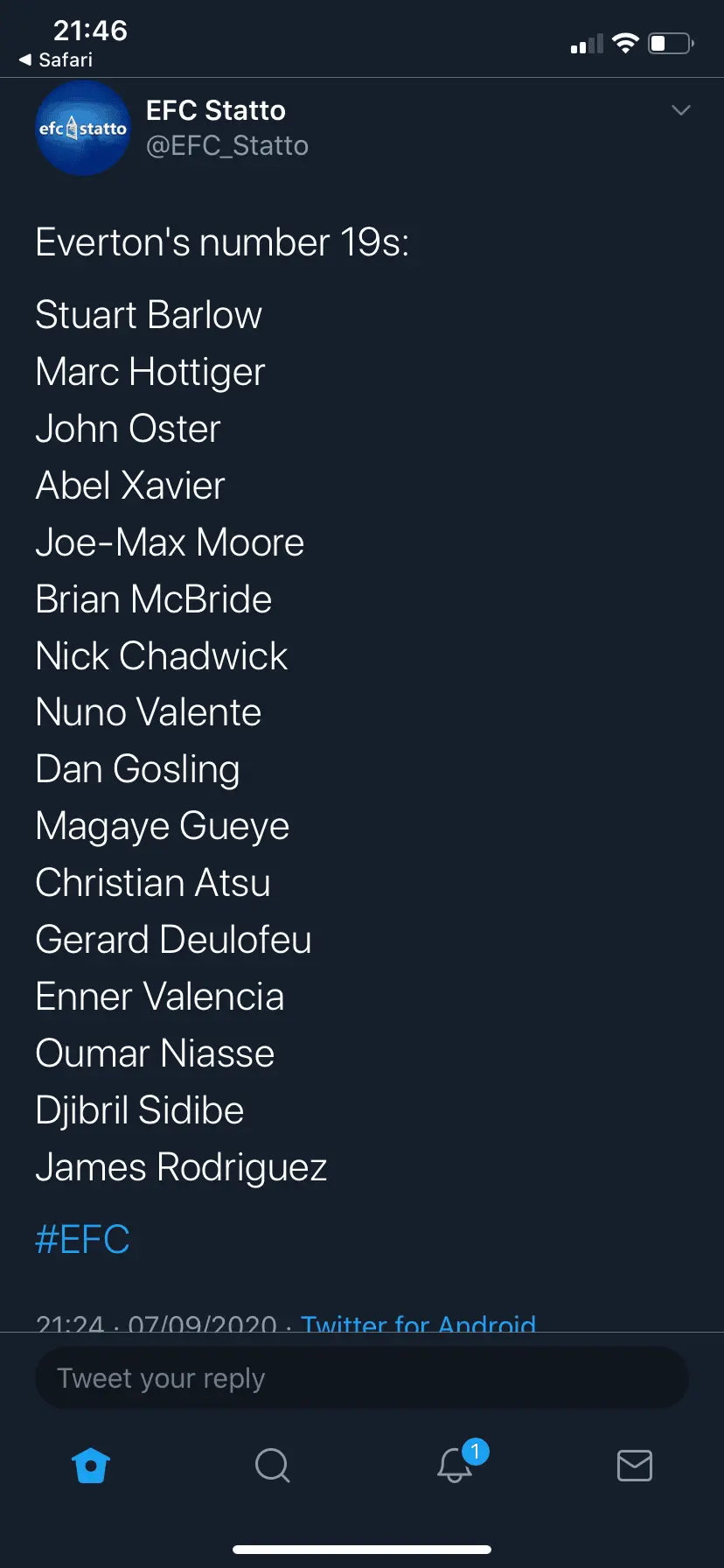Tap the cellular signal bars icon
The image size is (724, 1568).
point(587,44)
